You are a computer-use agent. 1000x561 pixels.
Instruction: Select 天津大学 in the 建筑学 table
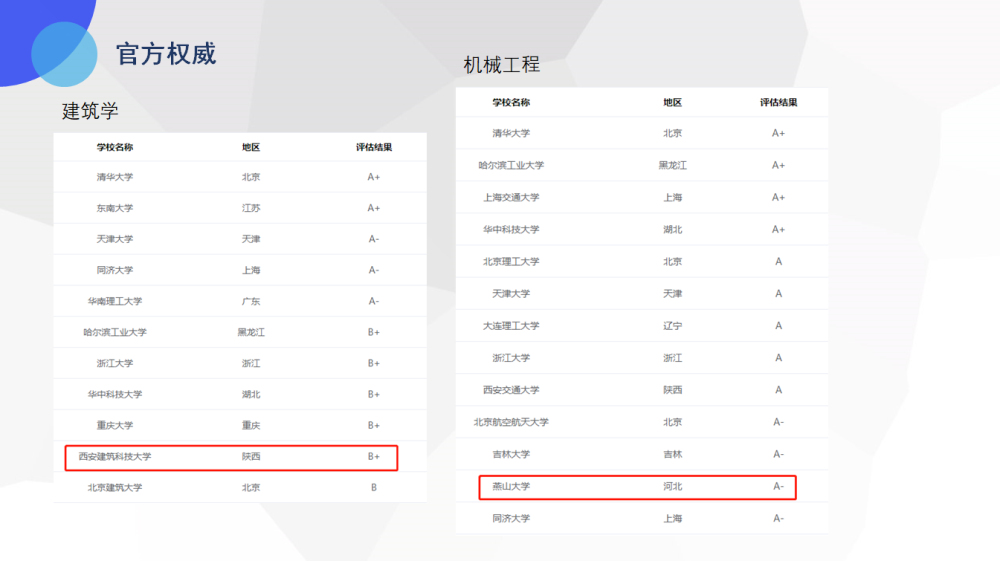pos(115,239)
